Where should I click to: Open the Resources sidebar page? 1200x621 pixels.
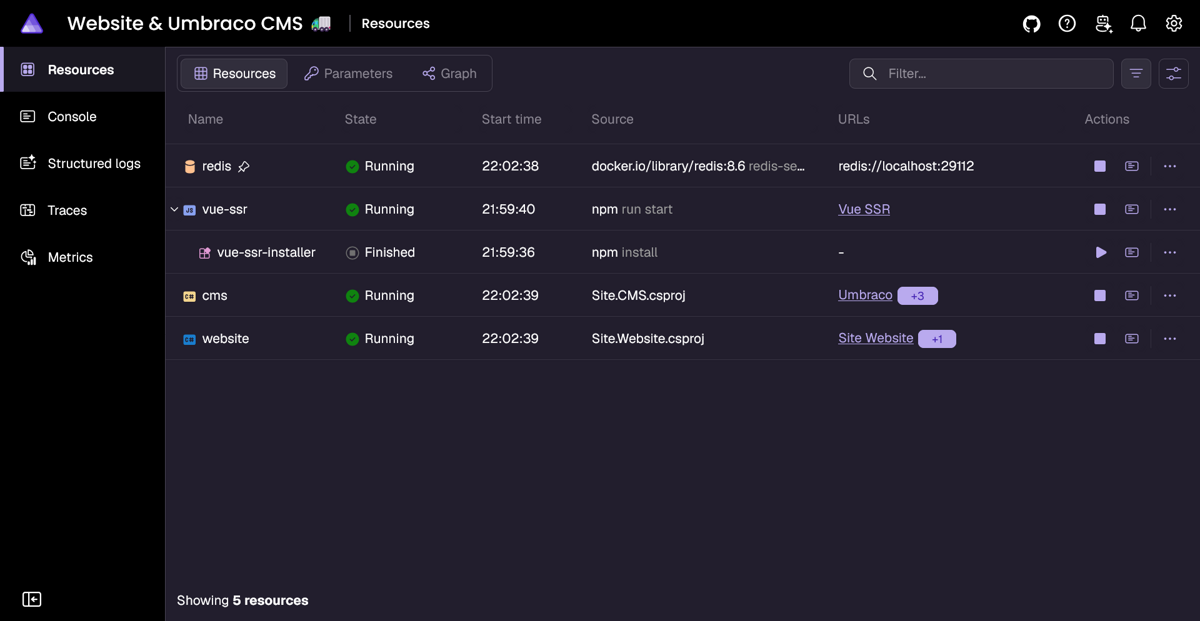[82, 69]
